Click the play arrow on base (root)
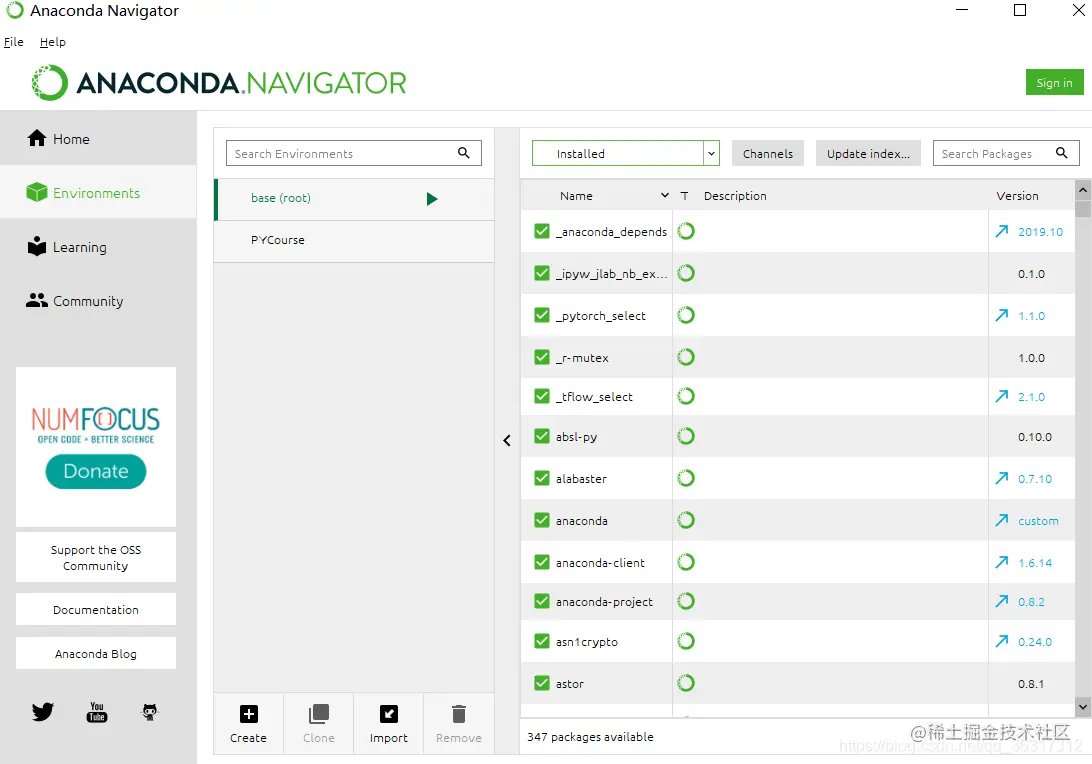1092x764 pixels. pyautogui.click(x=432, y=199)
